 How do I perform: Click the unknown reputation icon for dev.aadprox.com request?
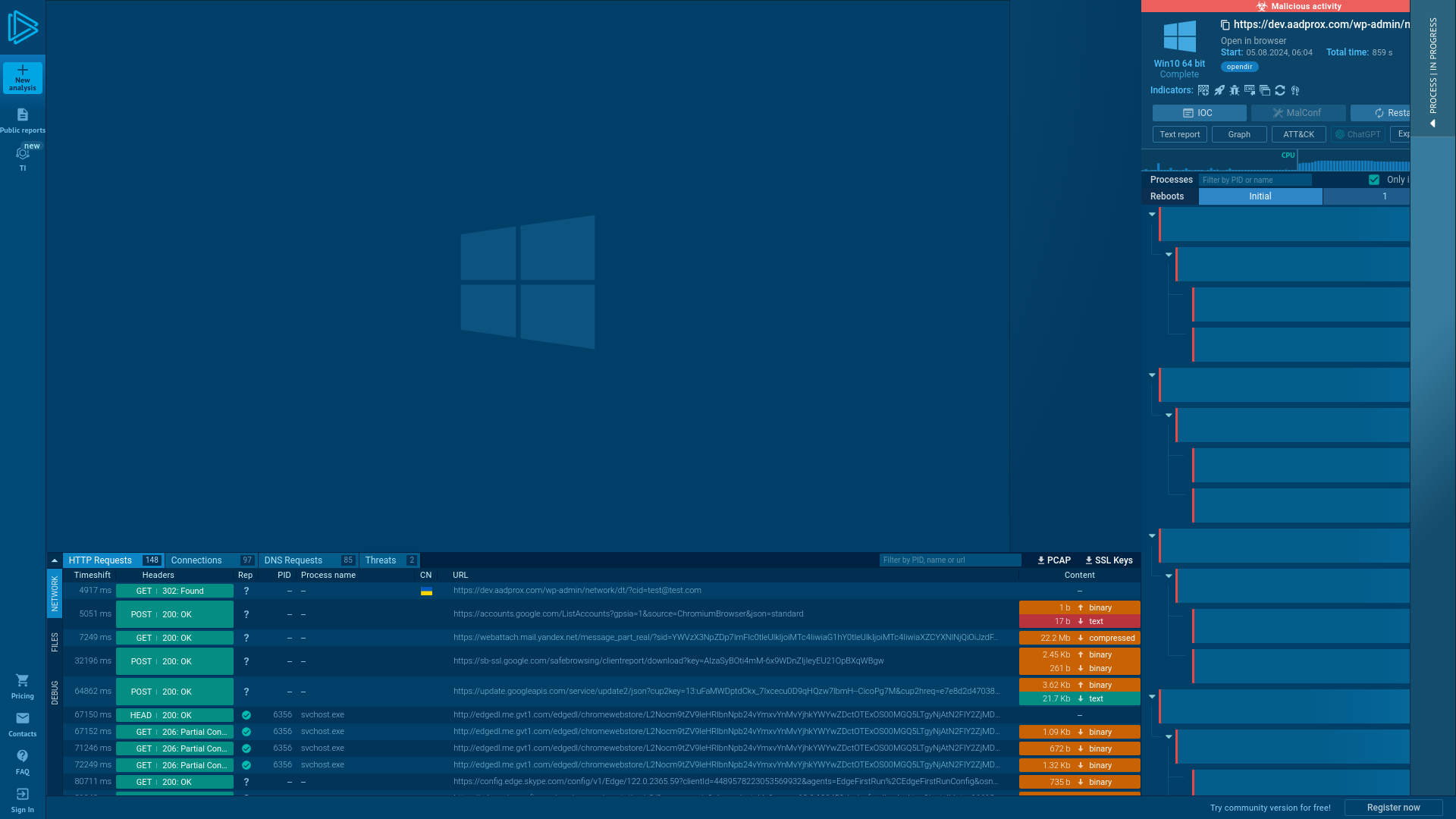(246, 591)
